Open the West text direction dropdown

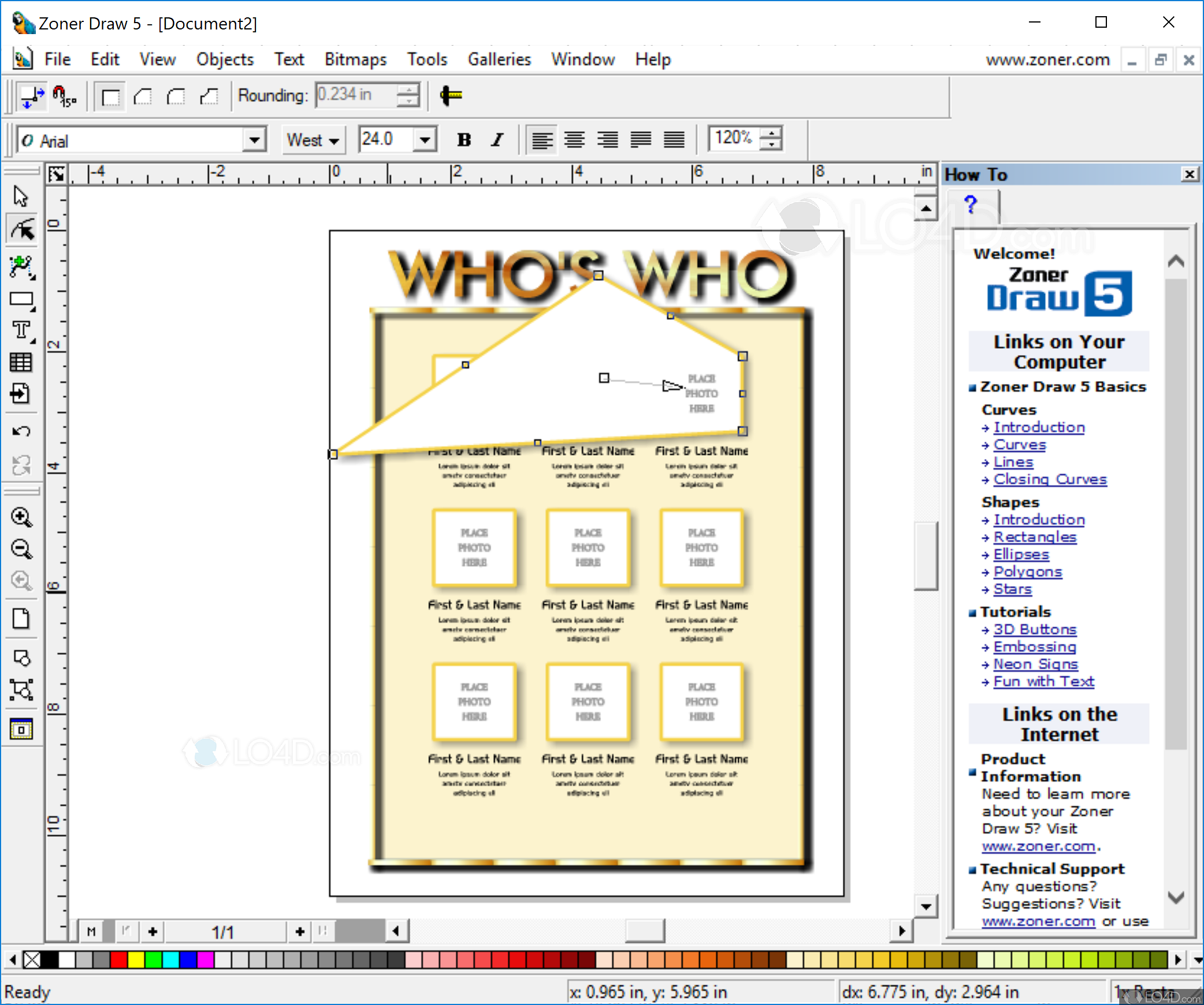(335, 140)
